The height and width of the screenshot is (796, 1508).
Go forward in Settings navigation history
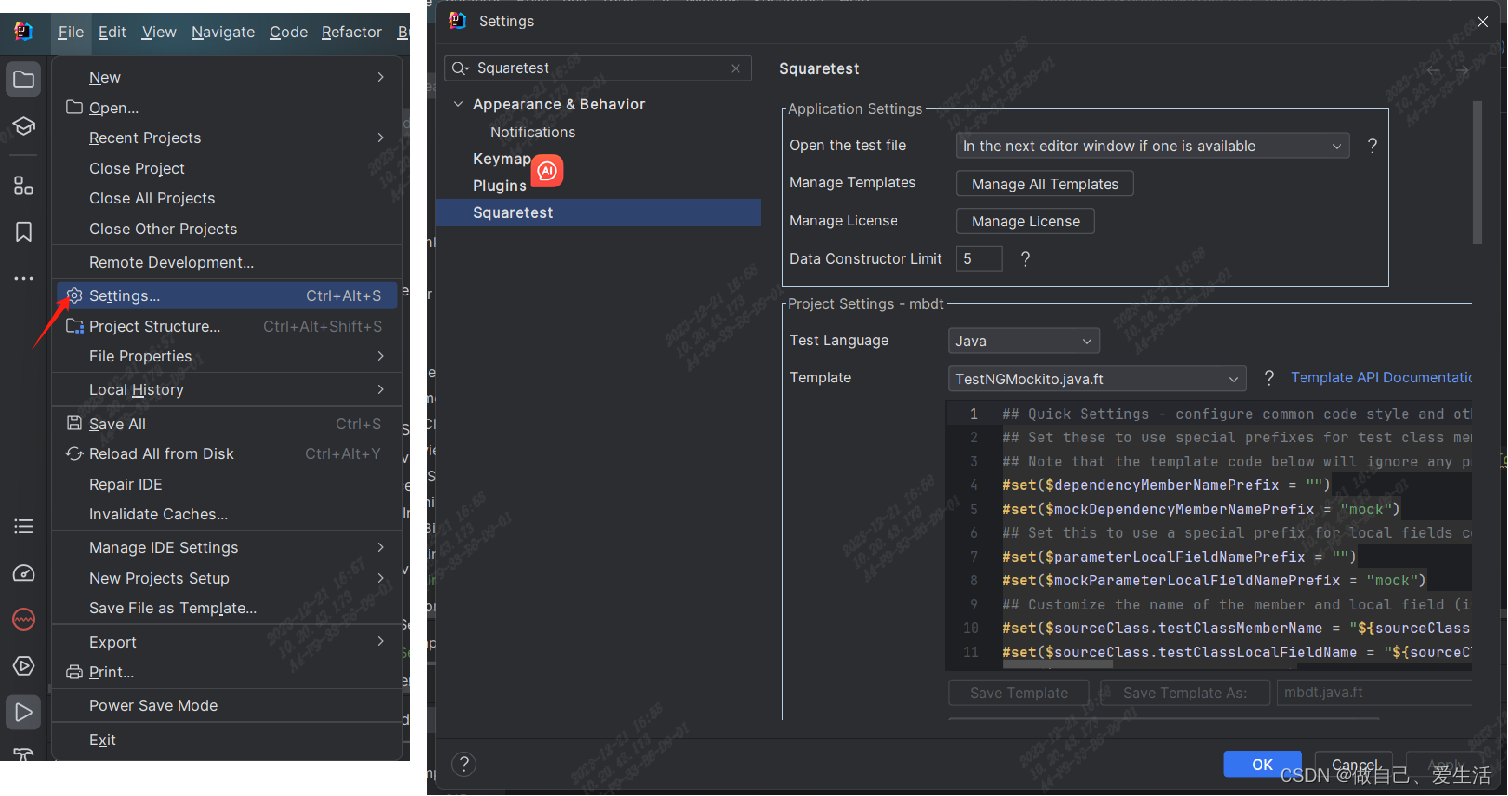tap(1462, 70)
